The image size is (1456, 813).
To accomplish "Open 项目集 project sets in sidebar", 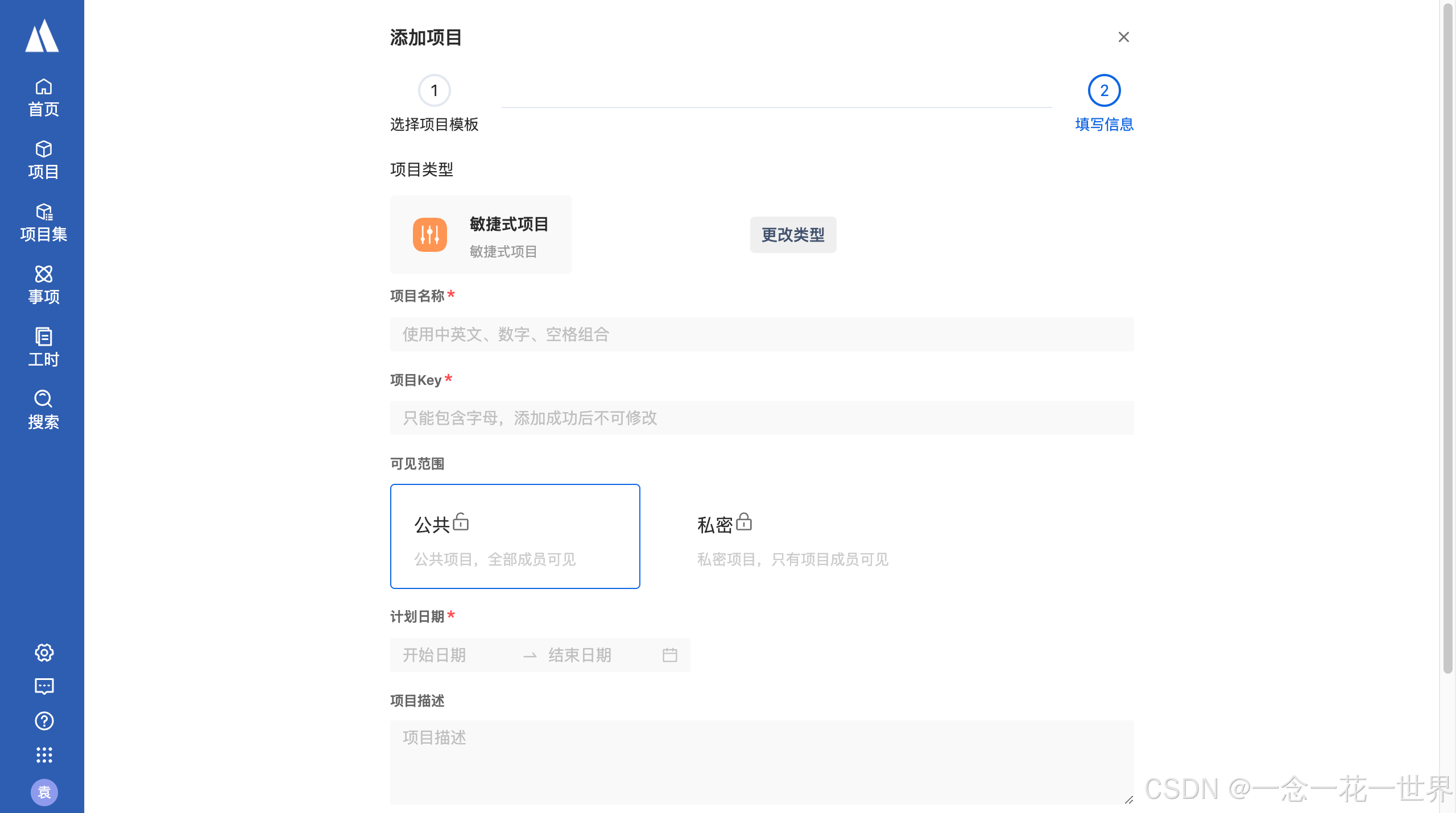I will 43,222.
